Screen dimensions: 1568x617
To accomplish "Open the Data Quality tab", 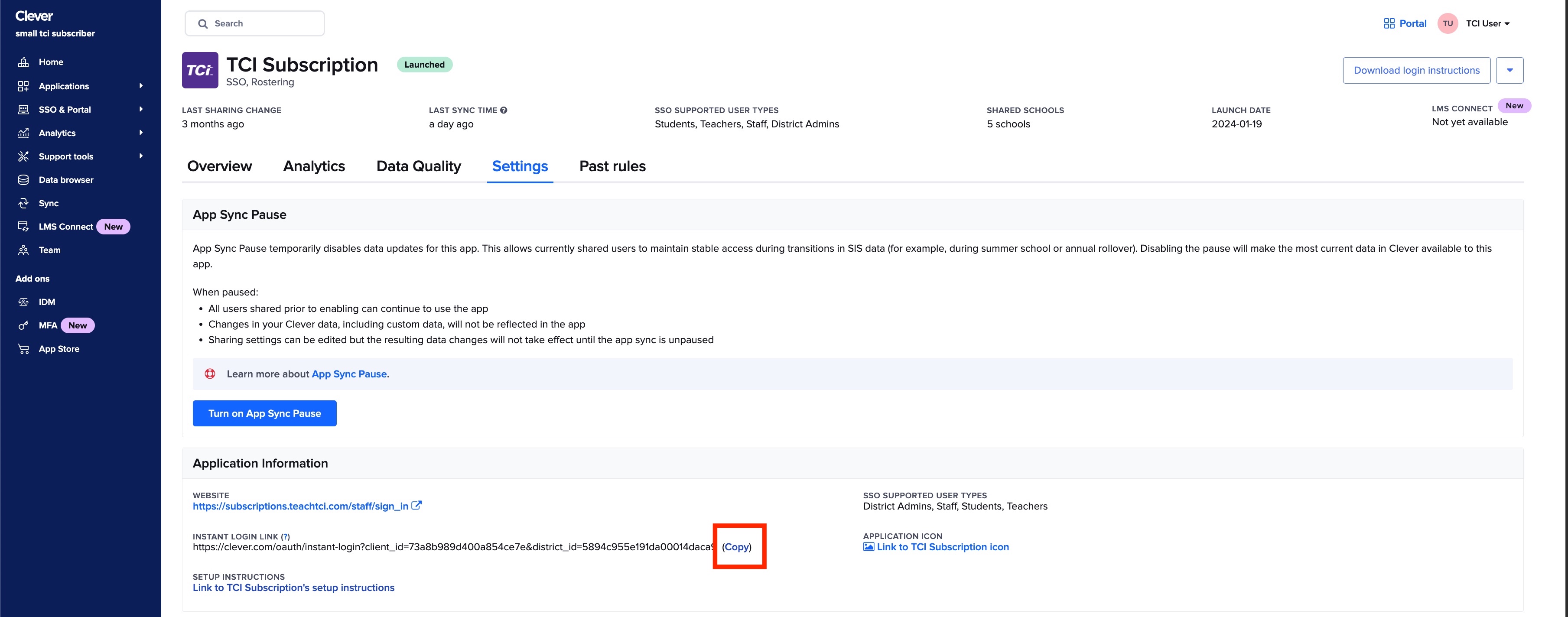I will click(419, 166).
